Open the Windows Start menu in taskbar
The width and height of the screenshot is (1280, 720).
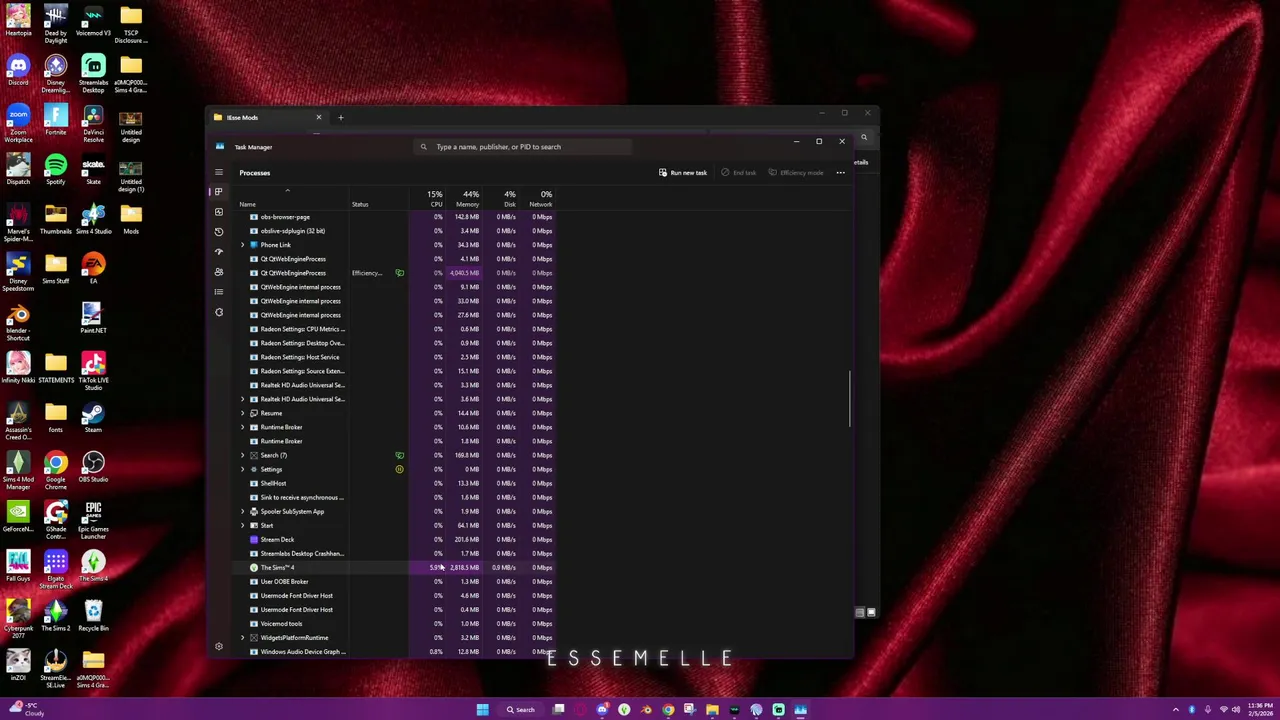pyautogui.click(x=482, y=710)
